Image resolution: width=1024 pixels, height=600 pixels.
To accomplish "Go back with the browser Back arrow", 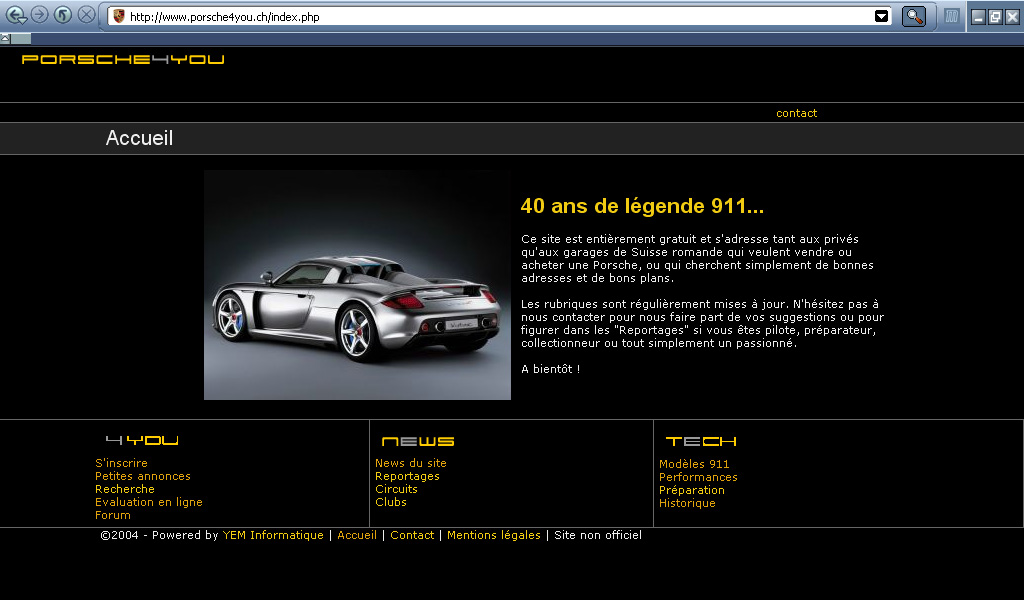I will click(16, 15).
